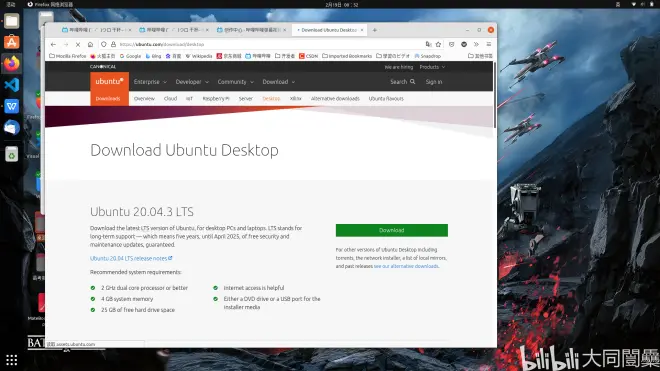The height and width of the screenshot is (371, 660).
Task: Show more toolbar tools chevron
Action: point(476,44)
